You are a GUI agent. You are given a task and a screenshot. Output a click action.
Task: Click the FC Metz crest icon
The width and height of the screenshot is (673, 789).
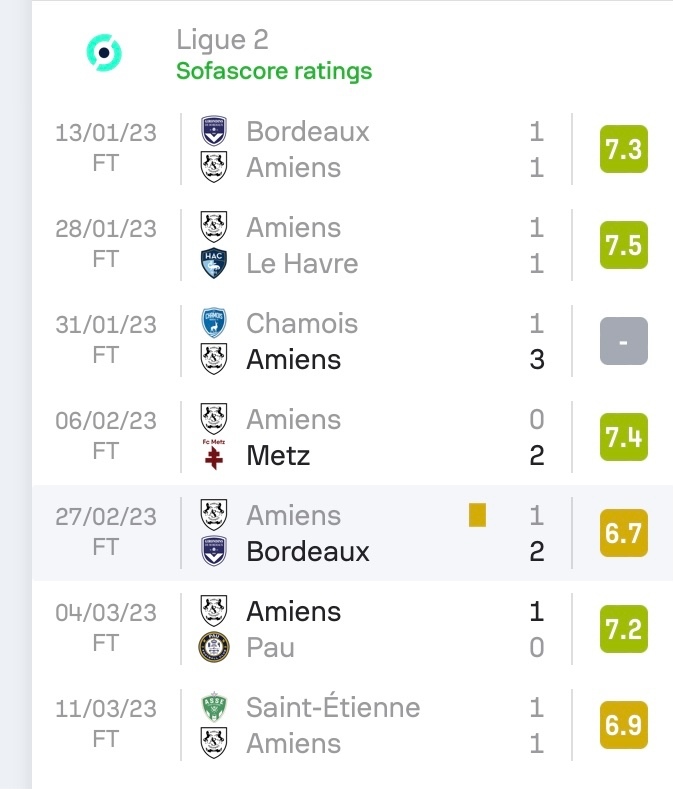tap(213, 455)
